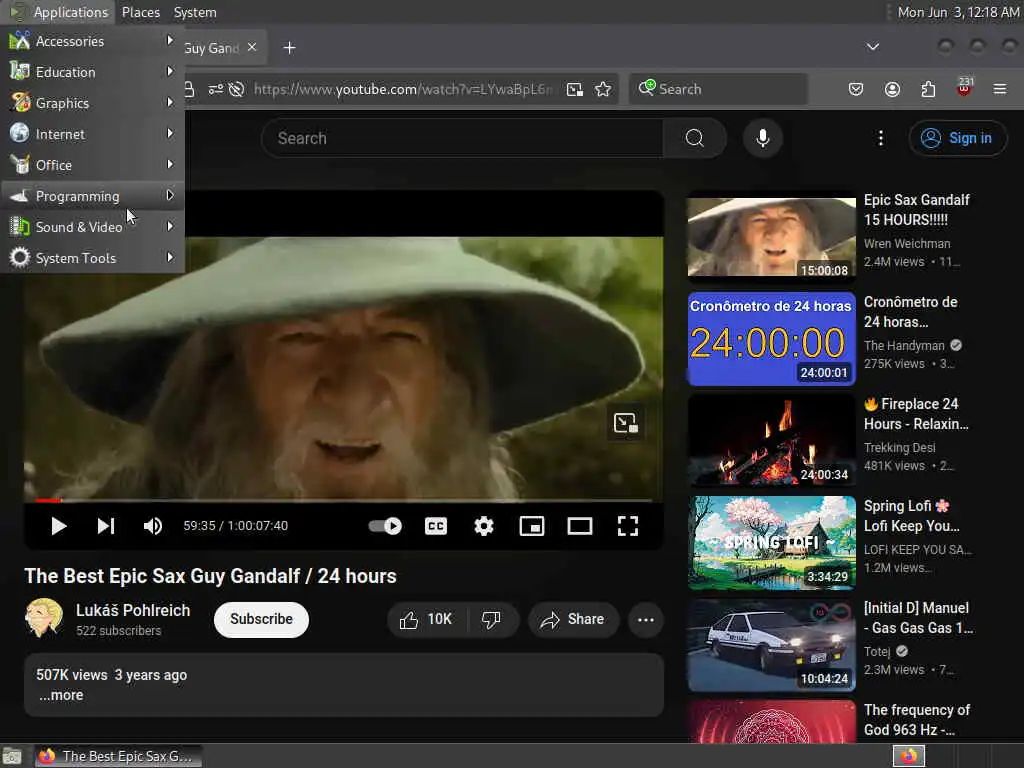Enable miniplayer mode
The image size is (1024, 768).
click(532, 526)
